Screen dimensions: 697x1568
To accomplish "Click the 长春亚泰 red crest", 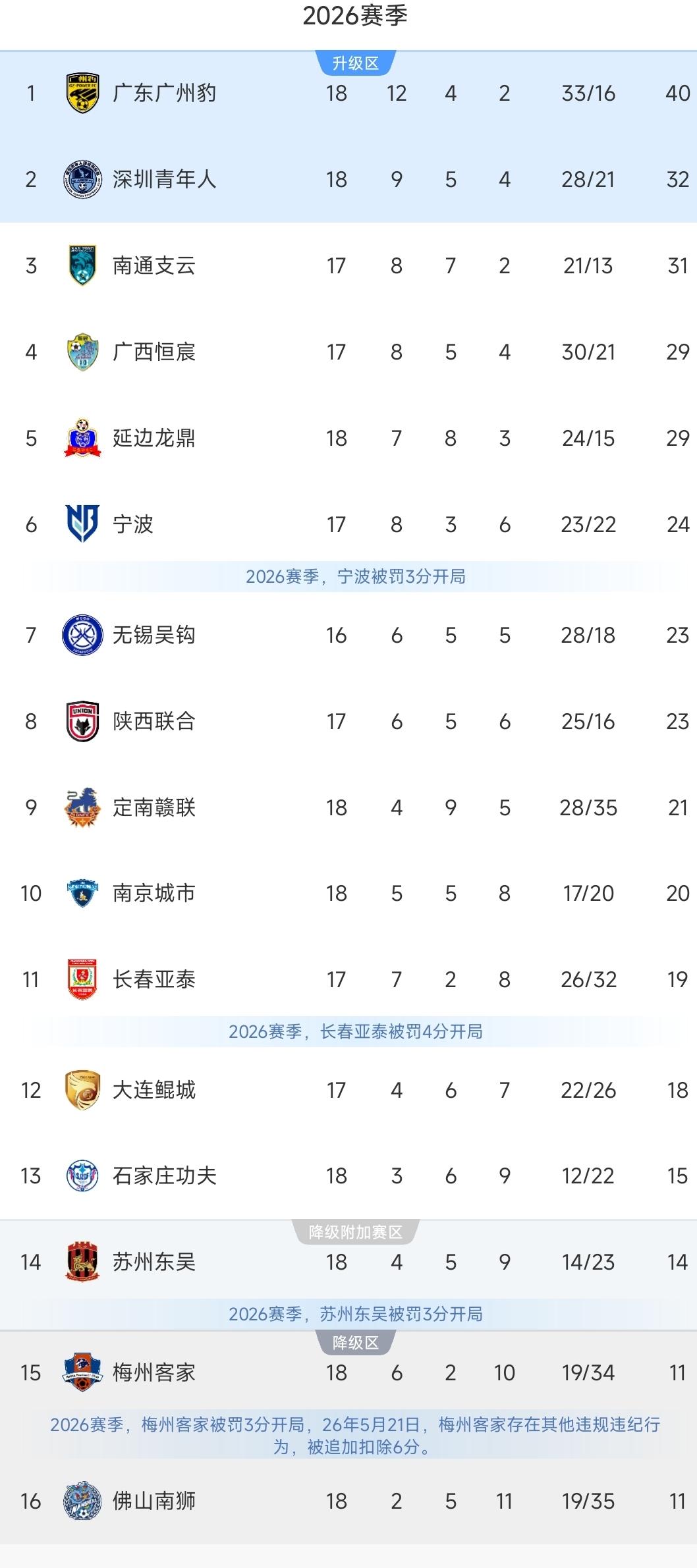I will pyautogui.click(x=82, y=979).
